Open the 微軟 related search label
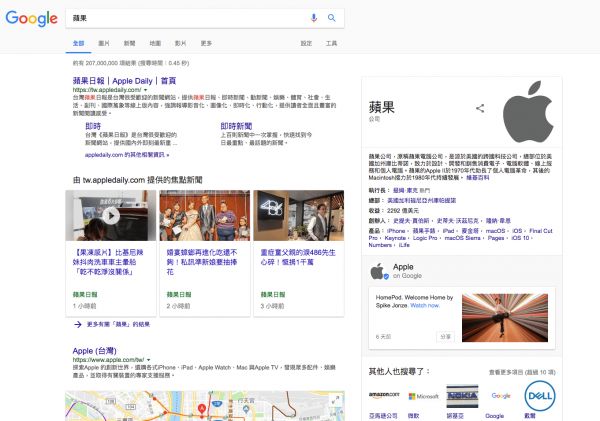The image size is (600, 421). (414, 416)
